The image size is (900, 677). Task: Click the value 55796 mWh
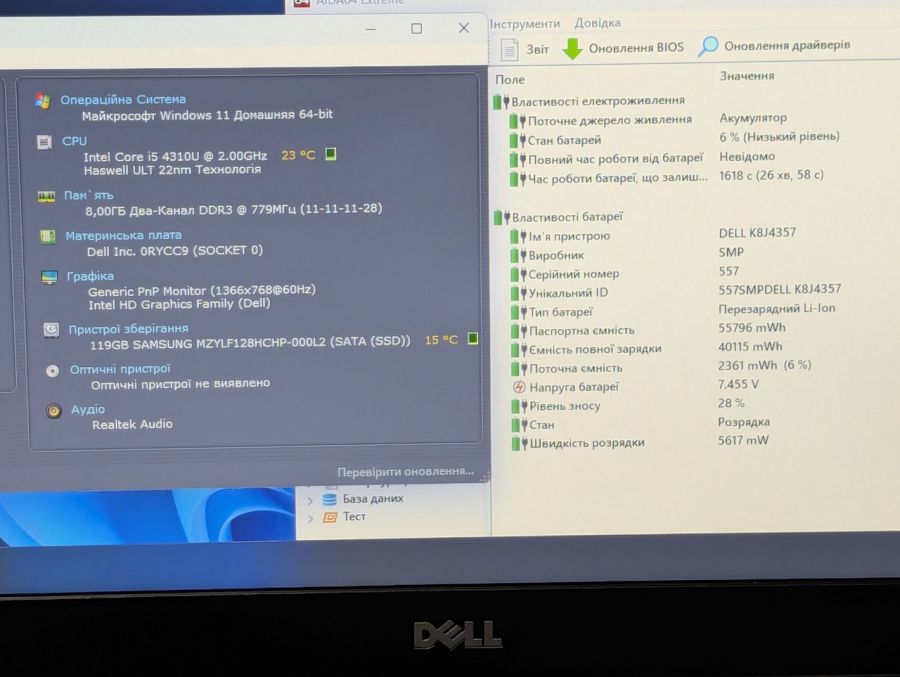pyautogui.click(x=751, y=328)
